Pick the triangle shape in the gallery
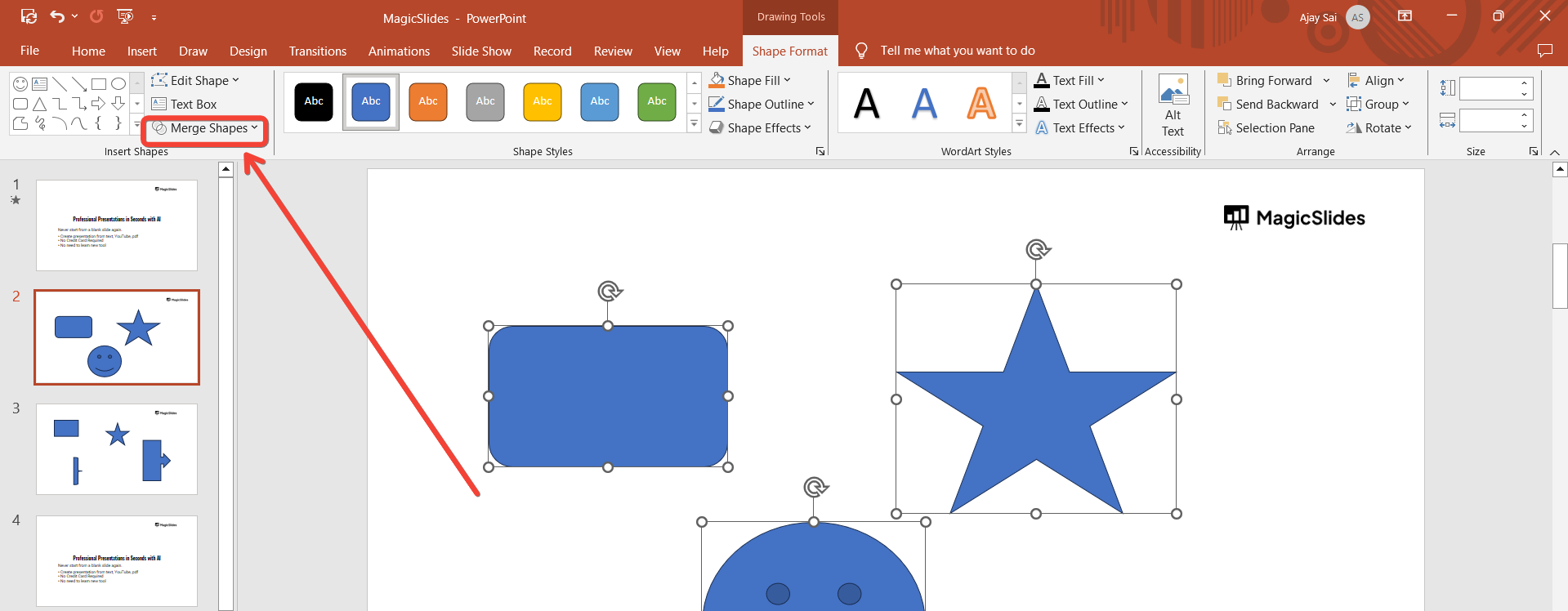This screenshot has height=611, width=1568. pyautogui.click(x=40, y=104)
